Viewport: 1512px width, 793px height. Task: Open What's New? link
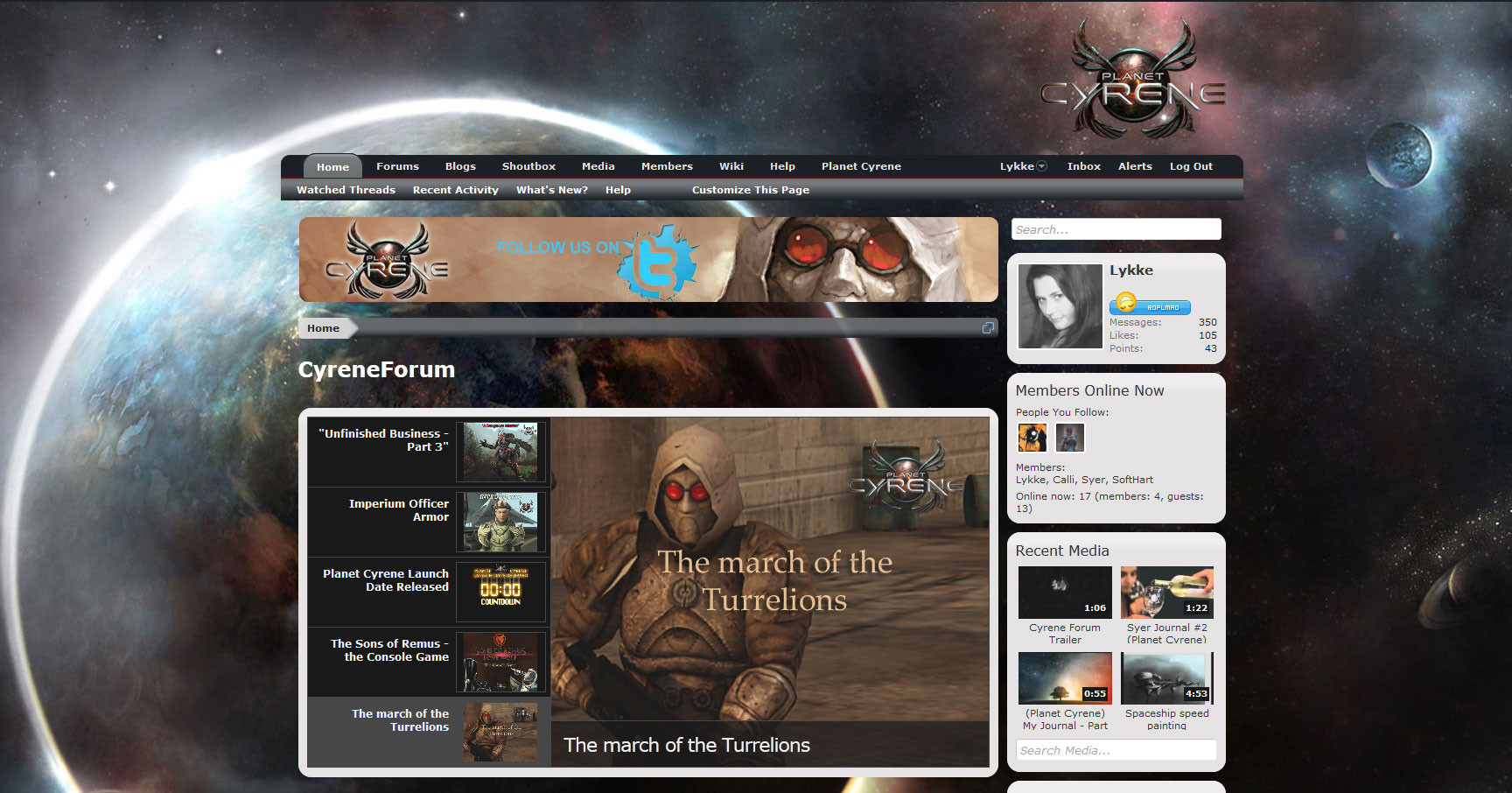tap(551, 190)
